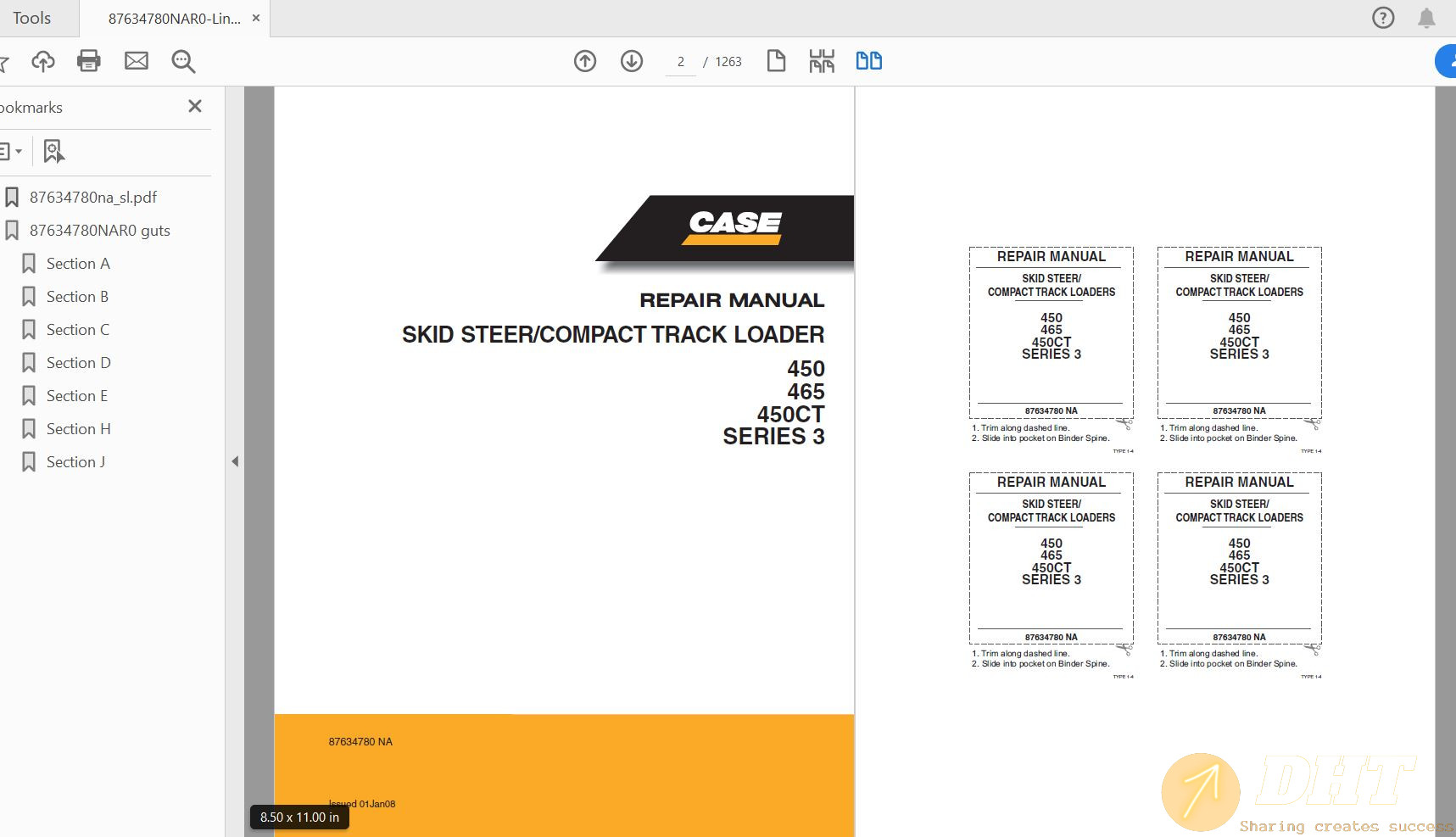
Task: Select the organize pages icon in toolbar
Action: pyautogui.click(x=821, y=60)
